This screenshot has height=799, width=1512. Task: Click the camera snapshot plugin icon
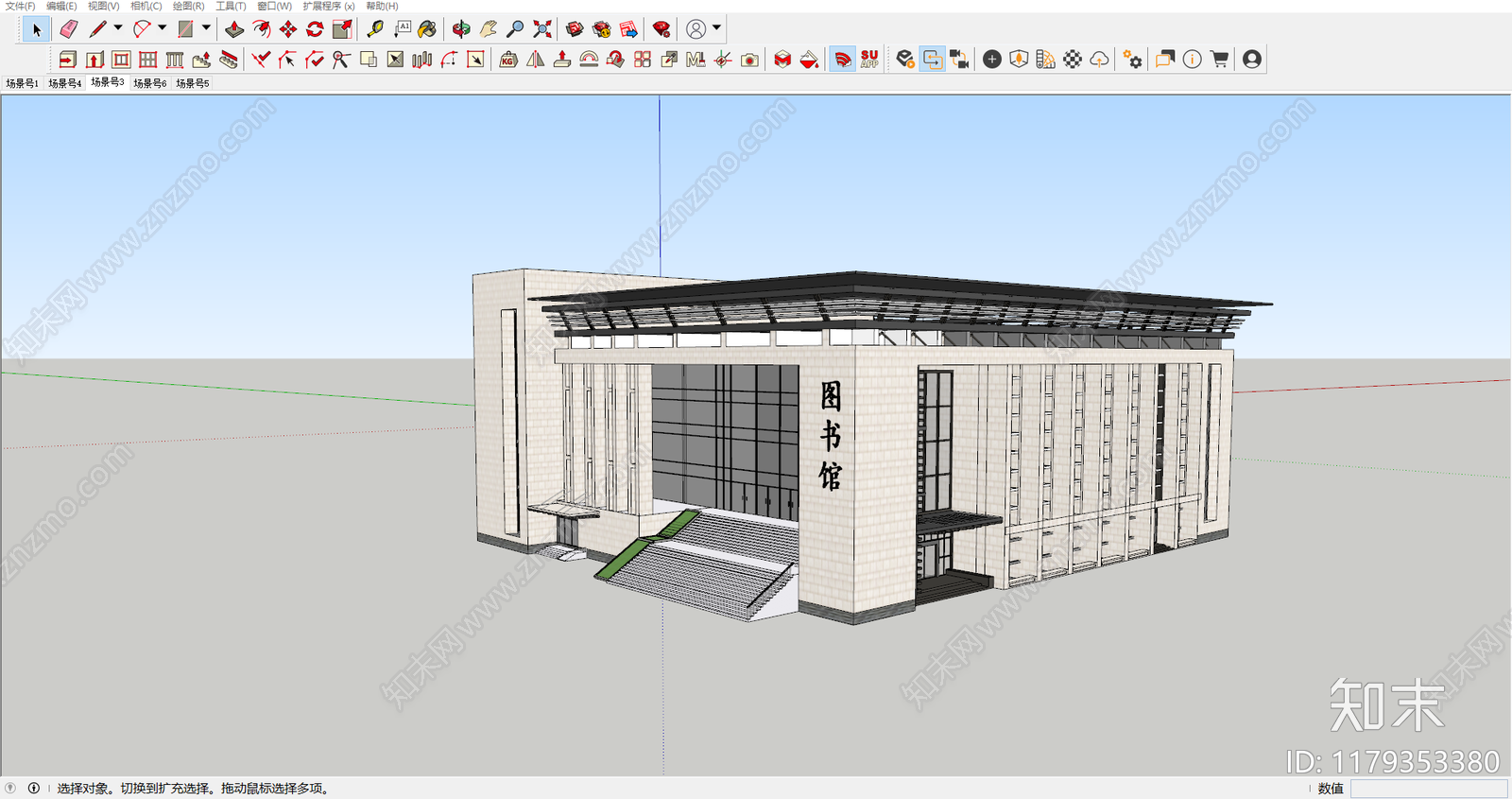coord(749,60)
